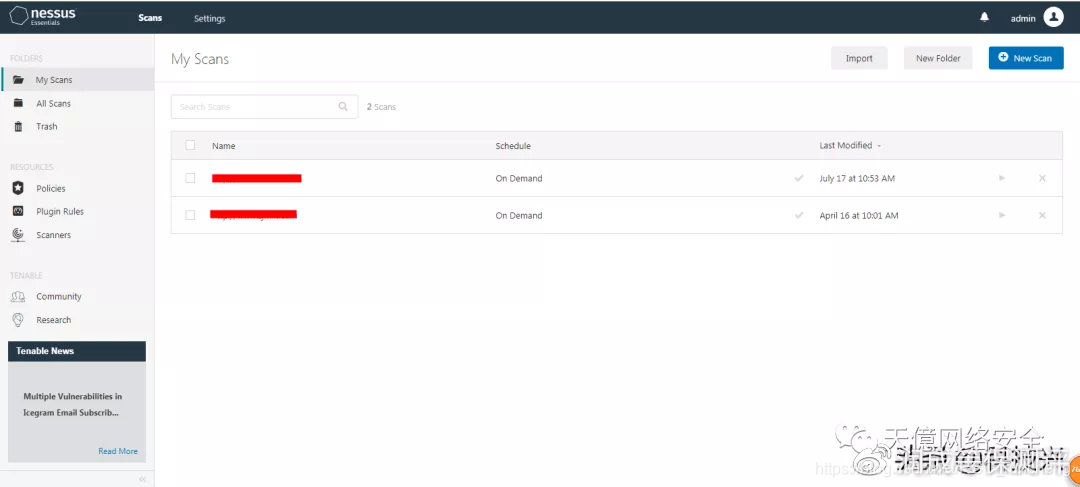This screenshot has height=487, width=1080.
Task: Click the My Scans page heading
Action: coord(200,59)
